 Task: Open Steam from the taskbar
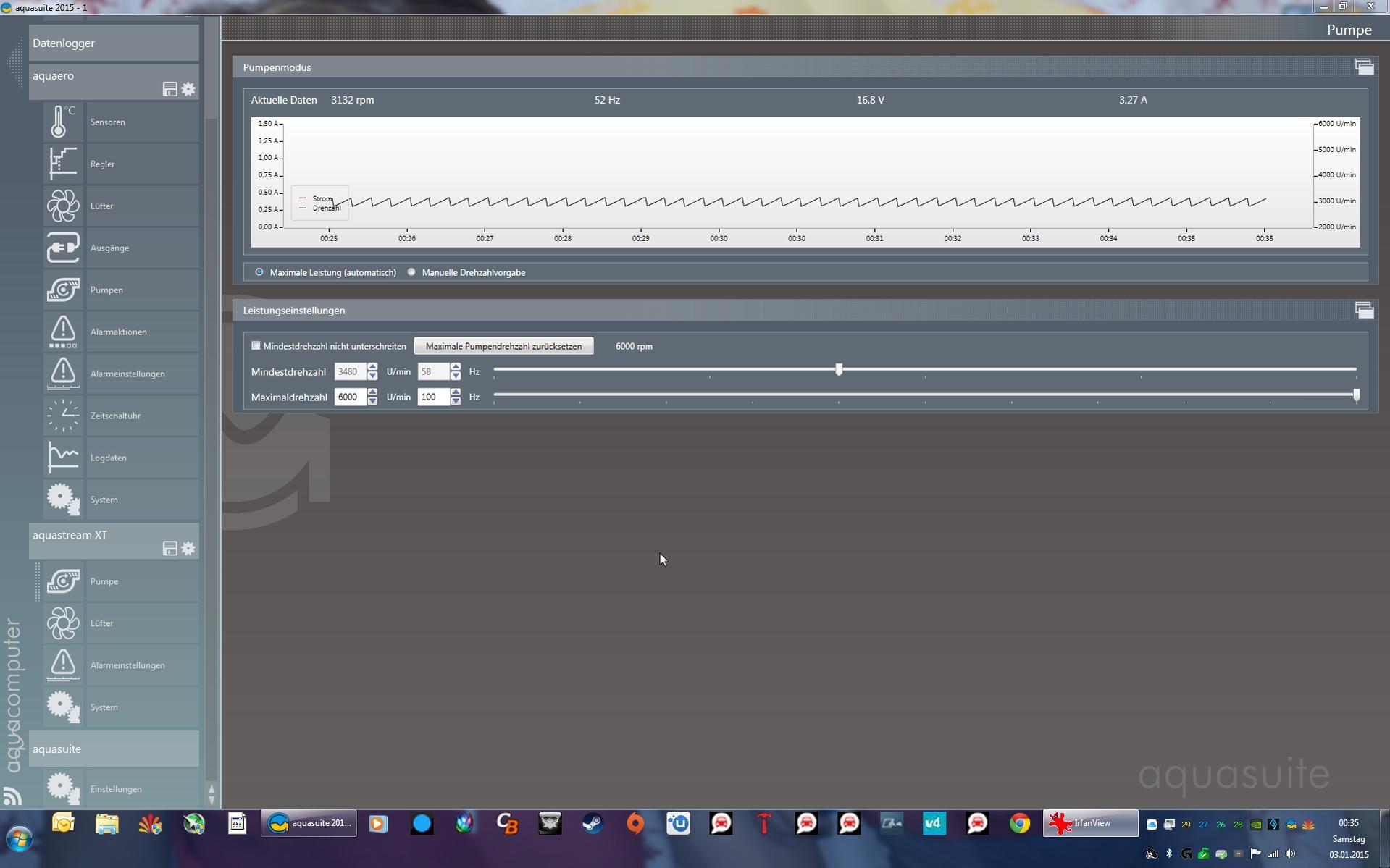(593, 824)
